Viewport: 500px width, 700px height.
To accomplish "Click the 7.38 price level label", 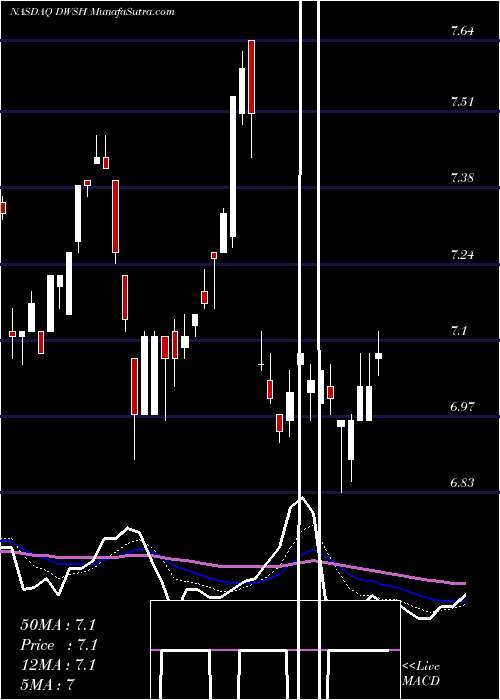I will (462, 178).
